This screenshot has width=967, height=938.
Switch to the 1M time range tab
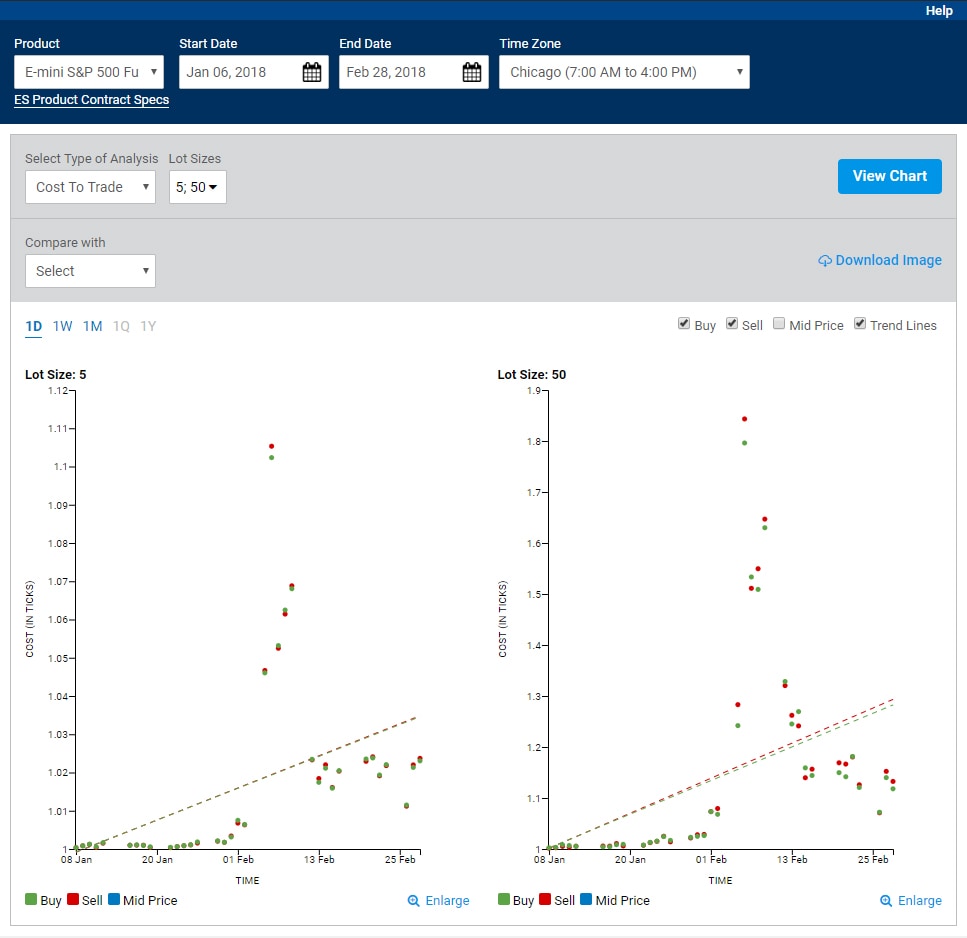tap(92, 326)
